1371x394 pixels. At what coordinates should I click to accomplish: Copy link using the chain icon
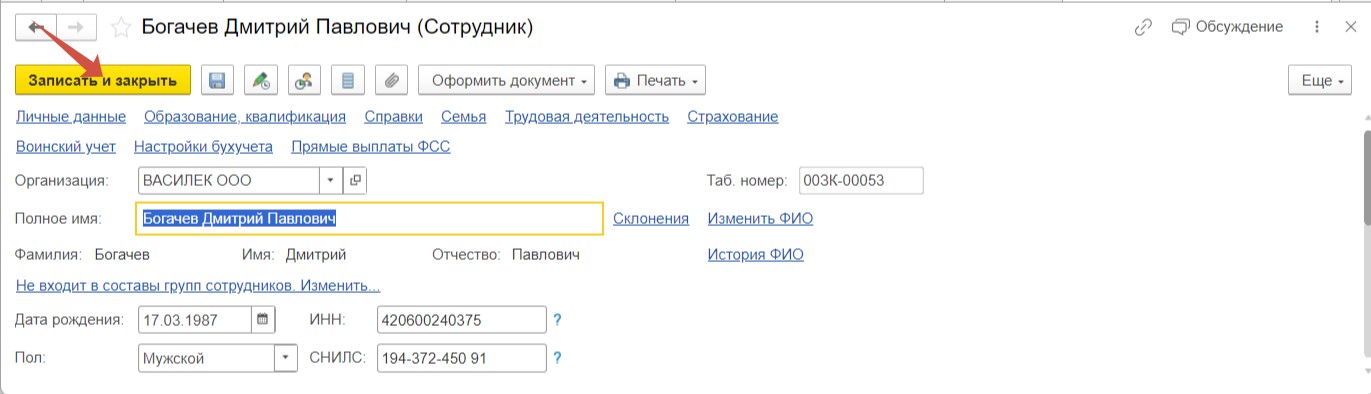tap(1143, 27)
